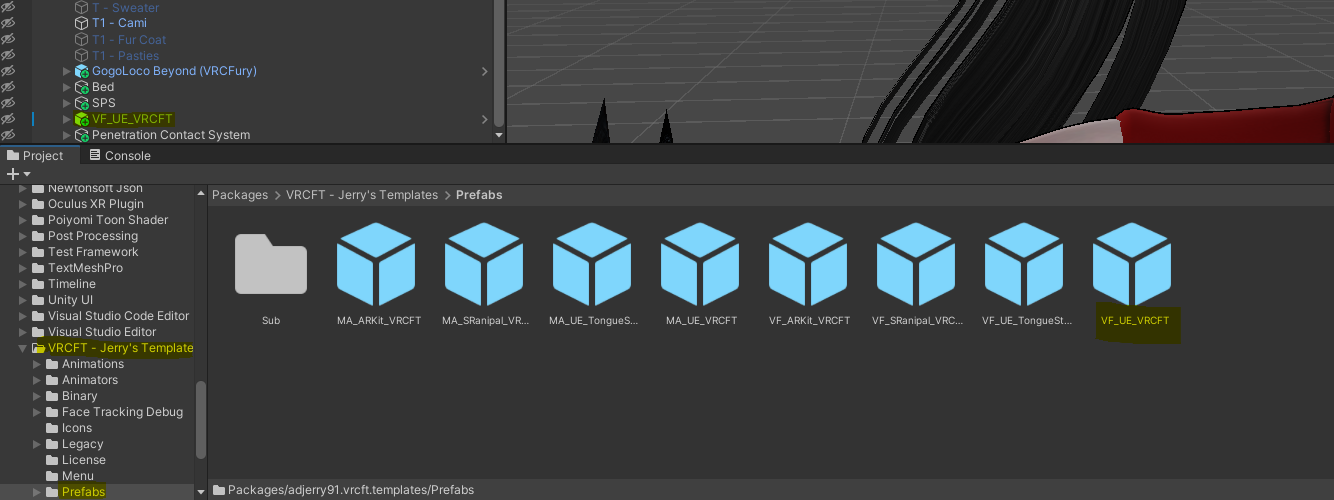Click the Newtonsoft Json folder icon
This screenshot has width=1334, height=500.
tap(38, 188)
